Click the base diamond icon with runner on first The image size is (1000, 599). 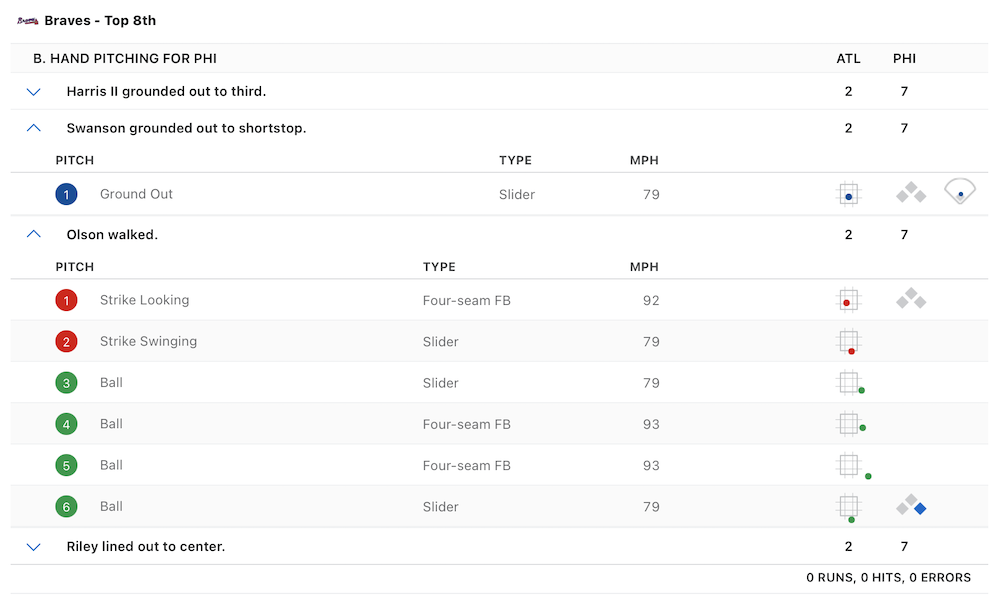point(911,506)
